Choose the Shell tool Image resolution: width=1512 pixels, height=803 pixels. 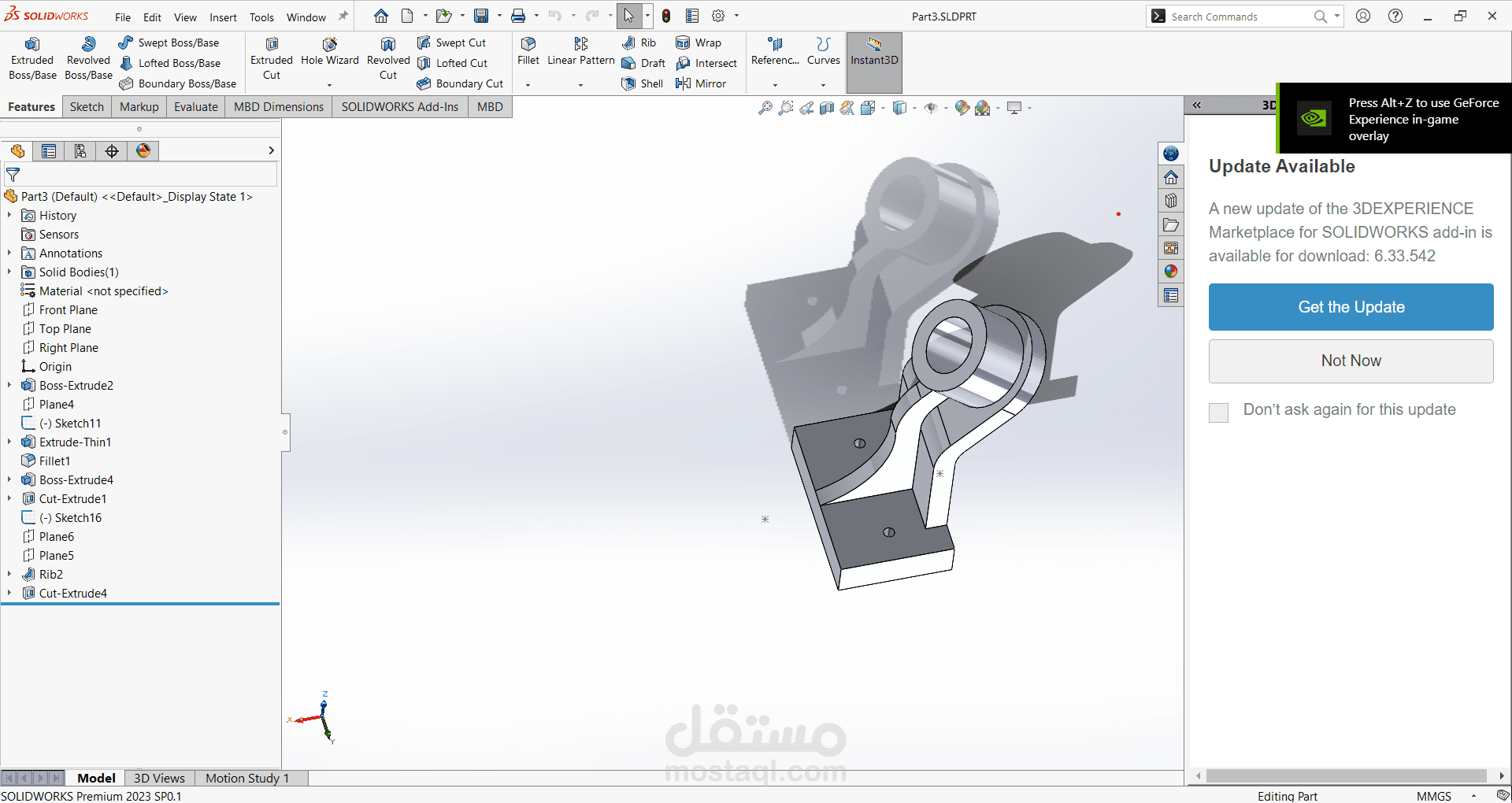pyautogui.click(x=643, y=83)
